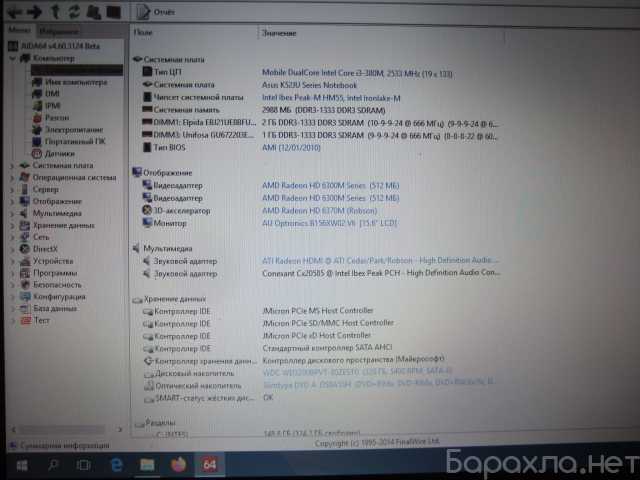
Task: Select the Asus K52JU Series Notebook value
Action: (x=309, y=85)
